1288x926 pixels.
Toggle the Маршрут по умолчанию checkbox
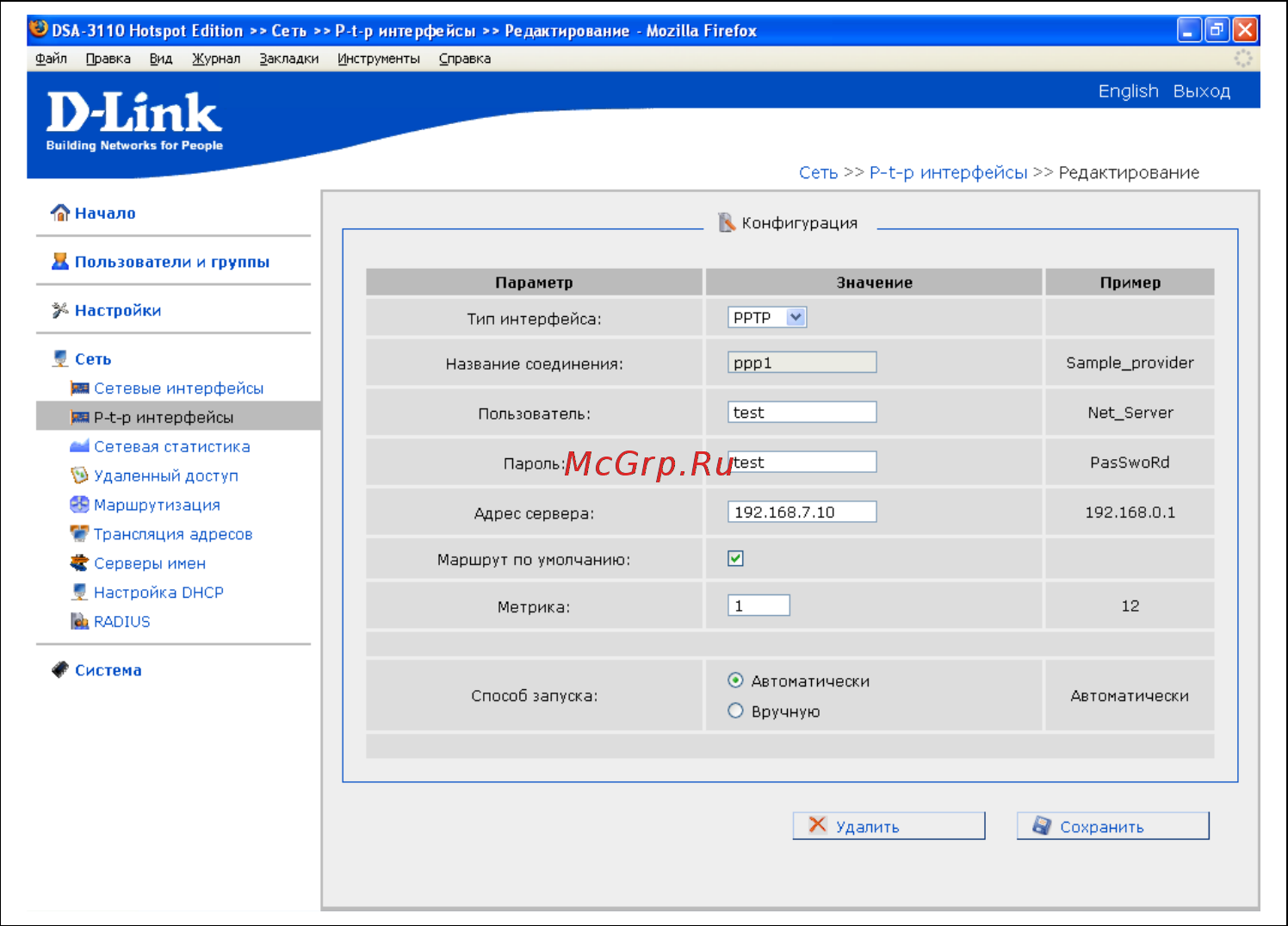[735, 558]
